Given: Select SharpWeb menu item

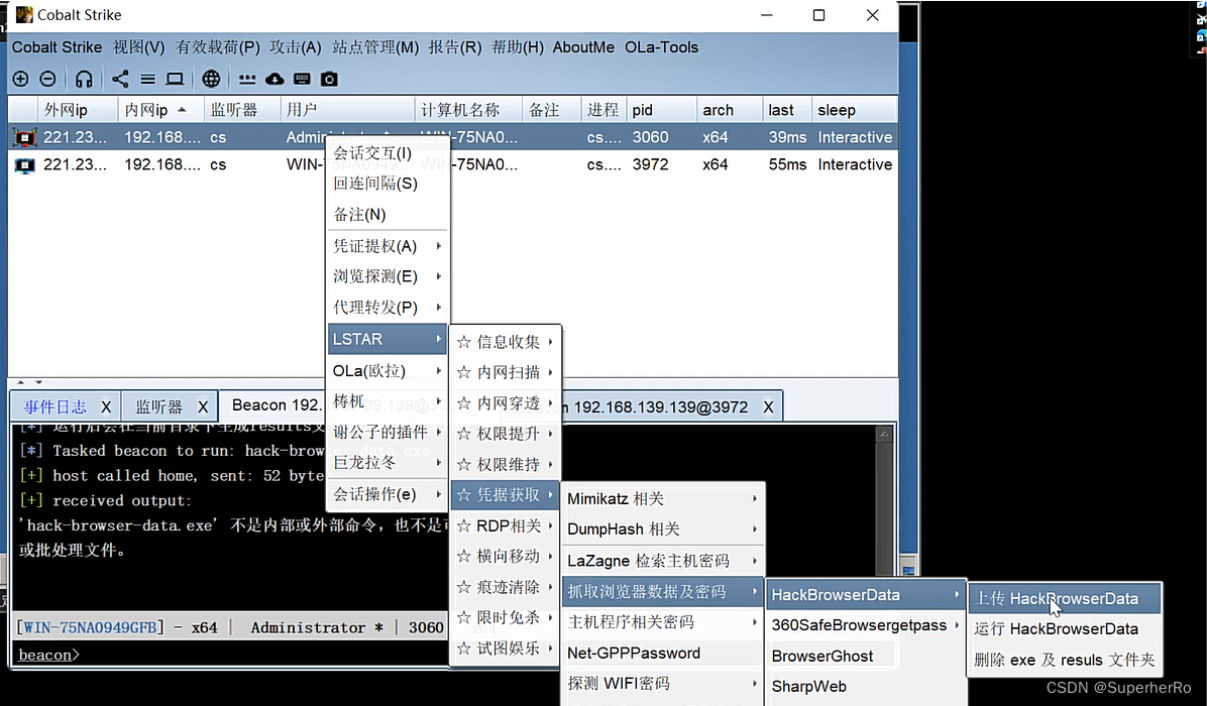Looking at the screenshot, I should 866,687.
